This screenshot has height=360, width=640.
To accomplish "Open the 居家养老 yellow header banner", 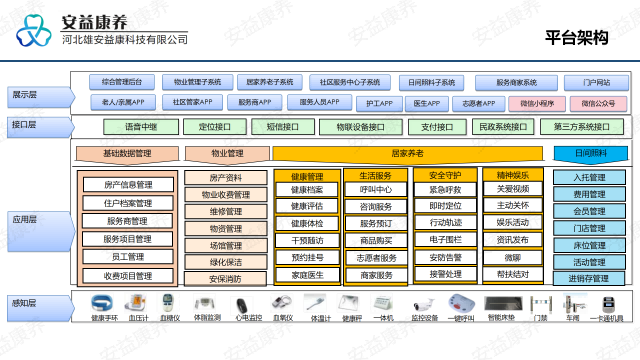I will [x=407, y=154].
